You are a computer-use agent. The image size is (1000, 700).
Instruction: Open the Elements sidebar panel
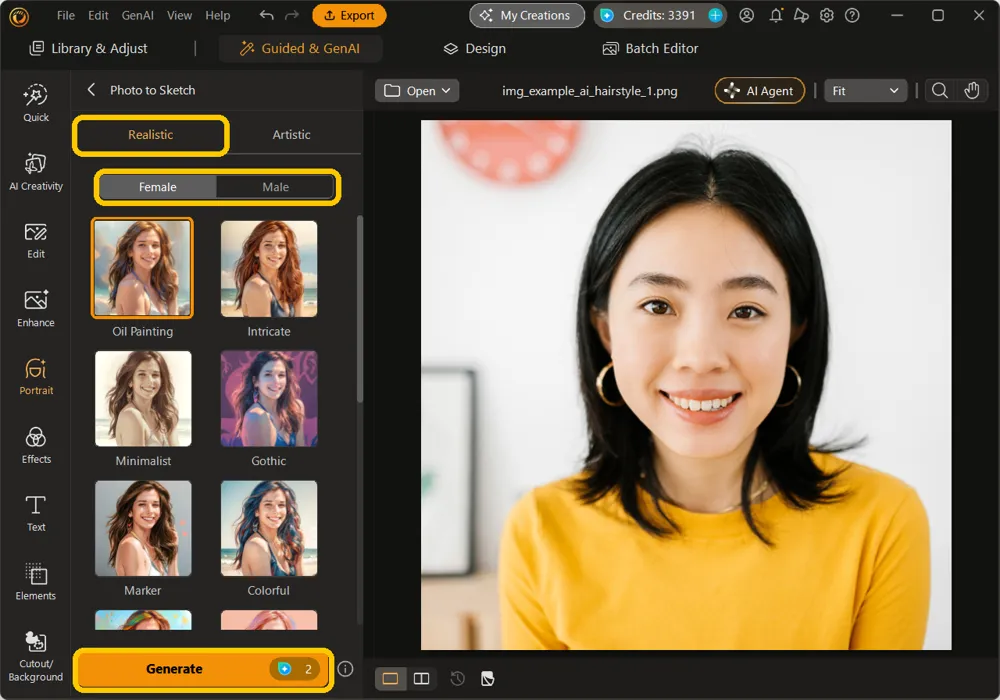coord(36,581)
